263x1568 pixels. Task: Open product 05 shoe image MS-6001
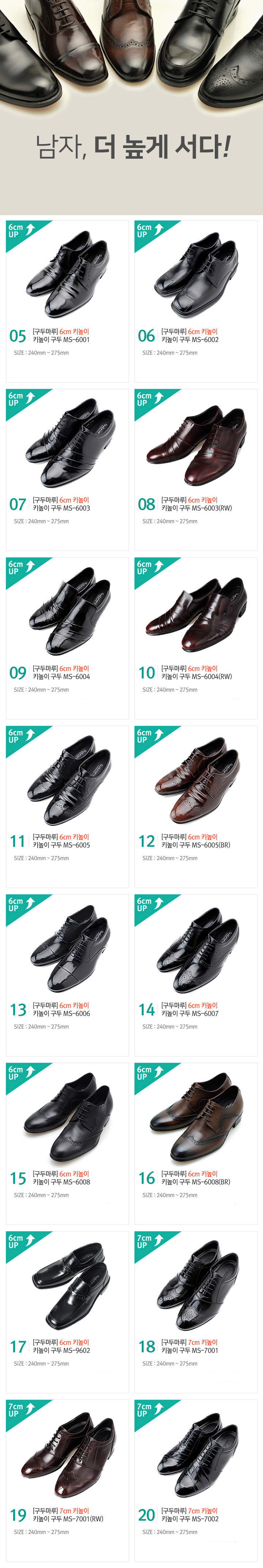68,274
